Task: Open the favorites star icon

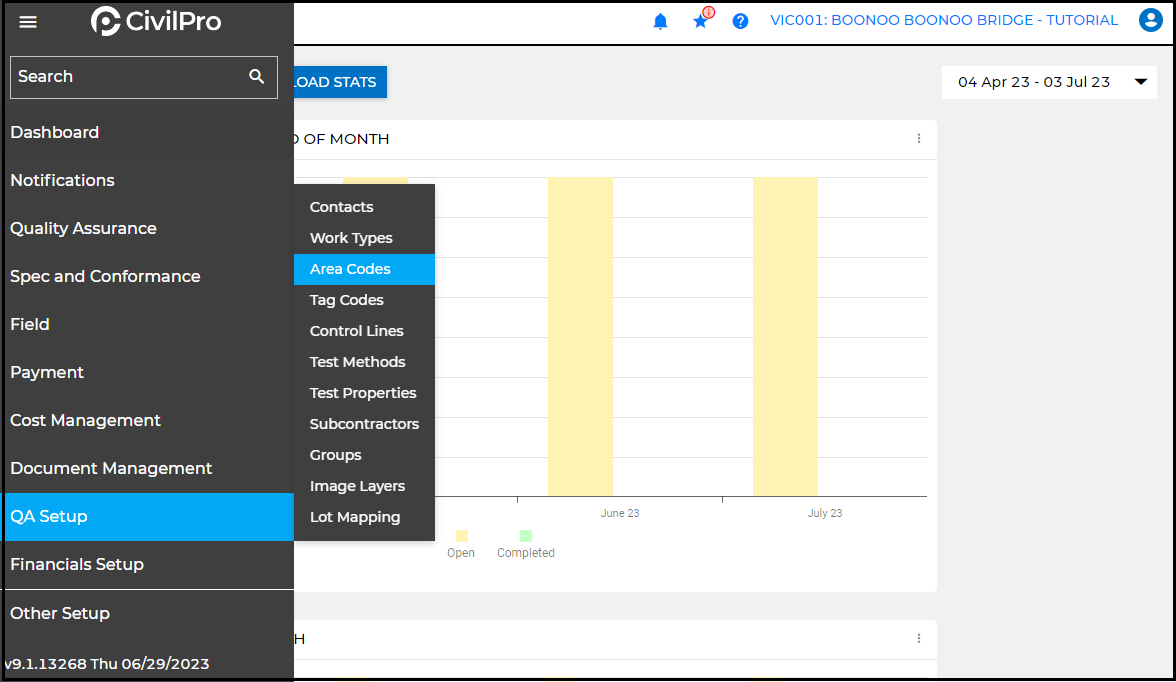Action: tap(700, 21)
